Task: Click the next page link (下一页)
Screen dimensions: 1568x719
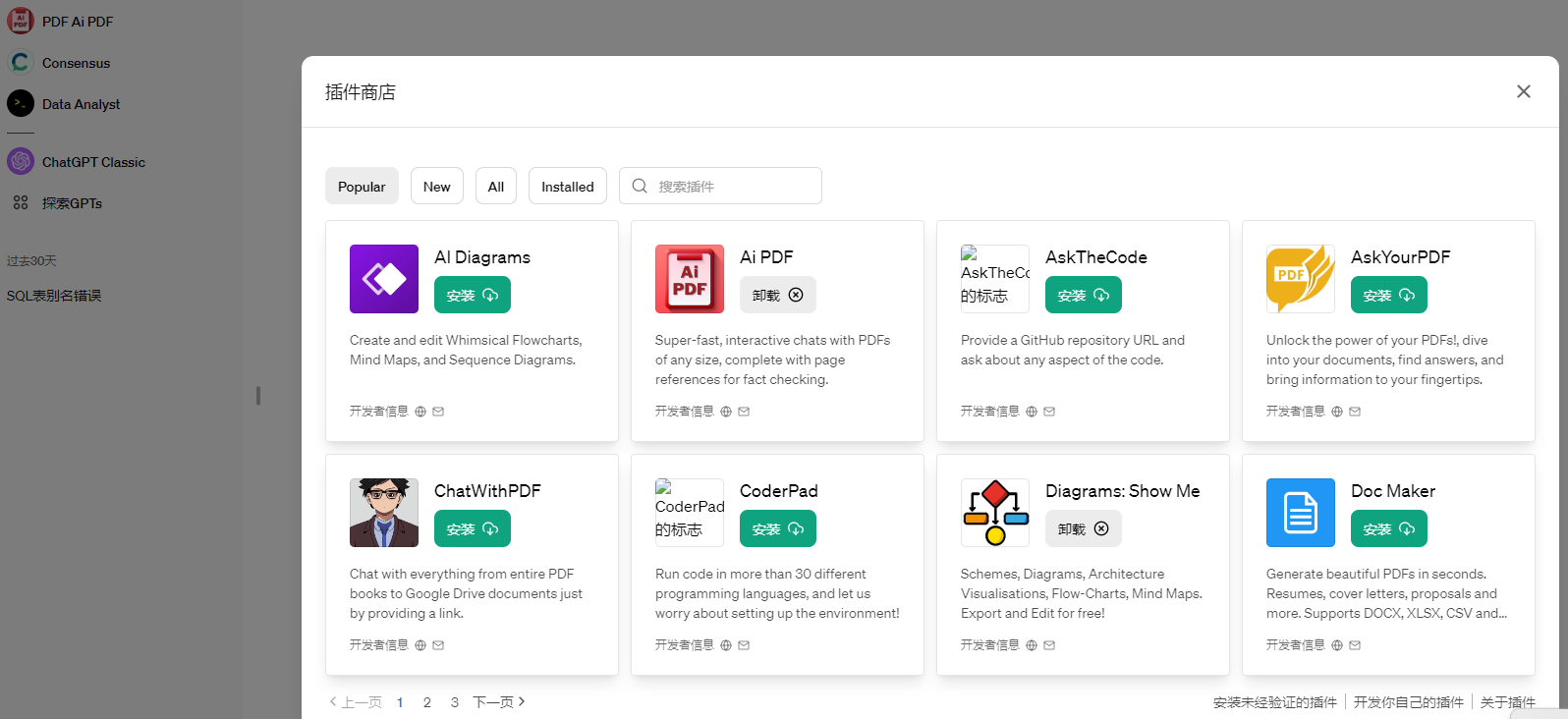Action: tap(499, 702)
